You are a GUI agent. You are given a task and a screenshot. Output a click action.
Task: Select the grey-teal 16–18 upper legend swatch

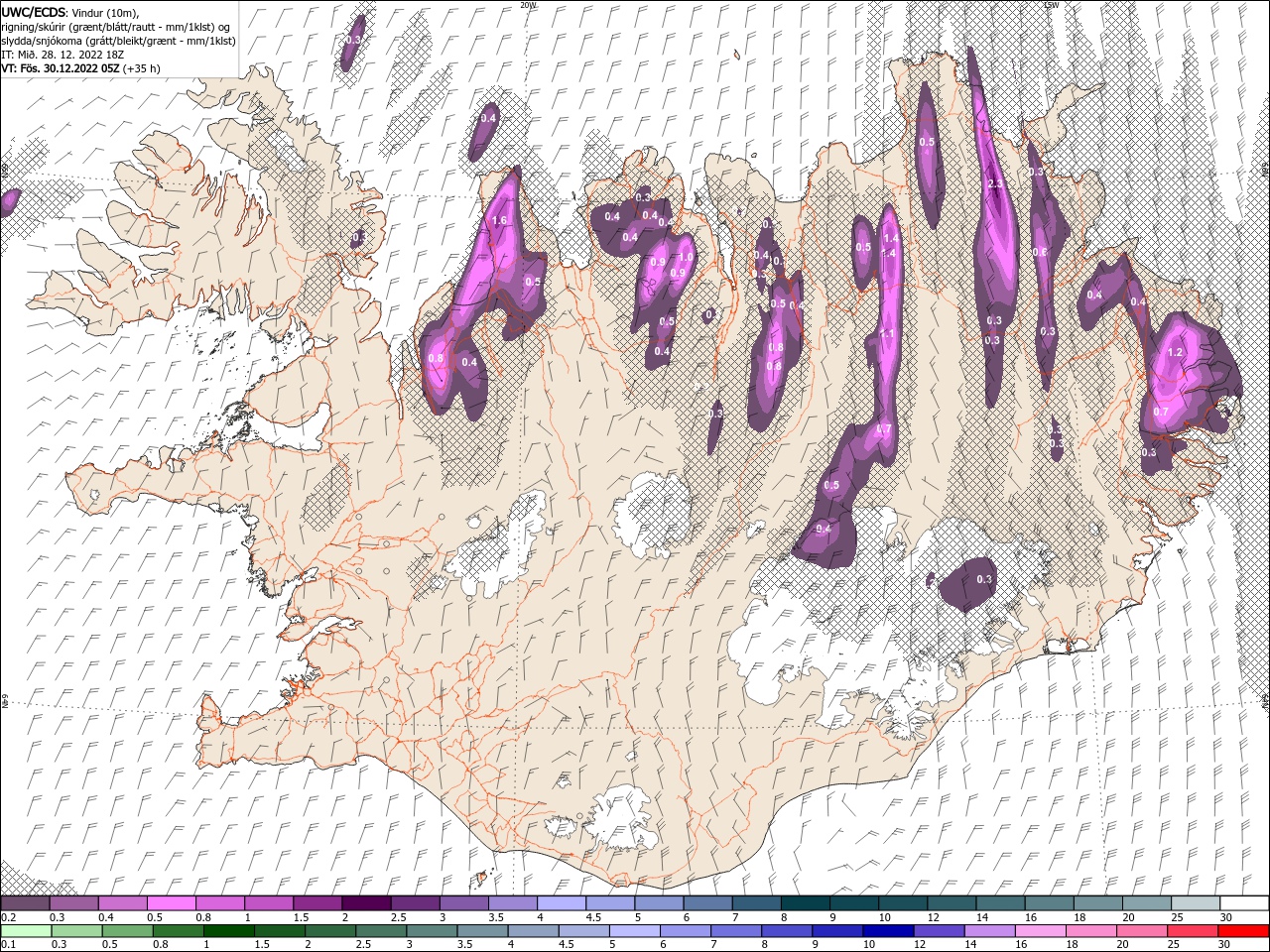coord(1049,902)
